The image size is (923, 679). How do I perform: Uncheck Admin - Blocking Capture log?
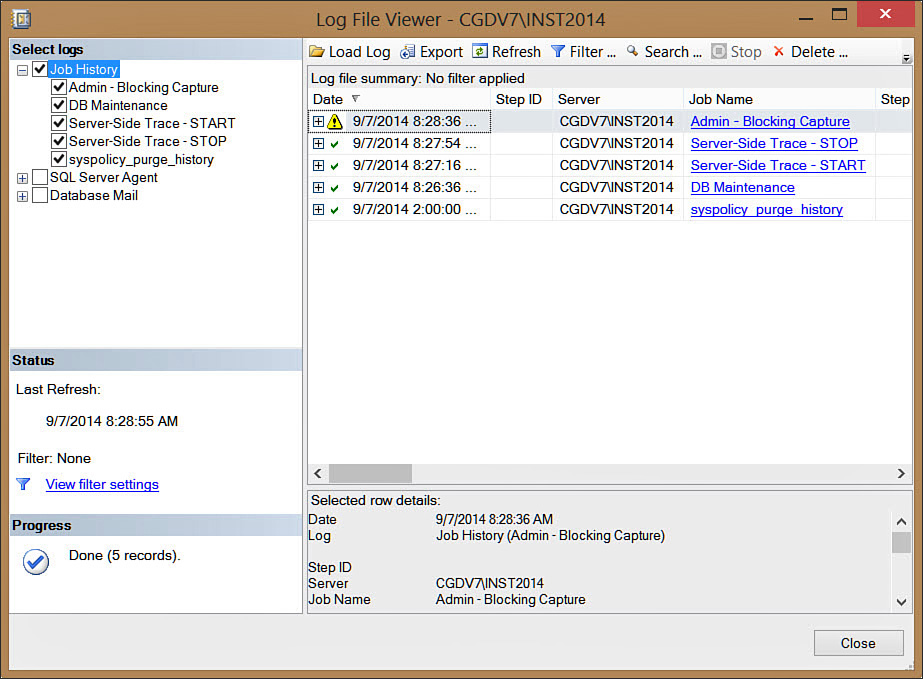coord(59,88)
